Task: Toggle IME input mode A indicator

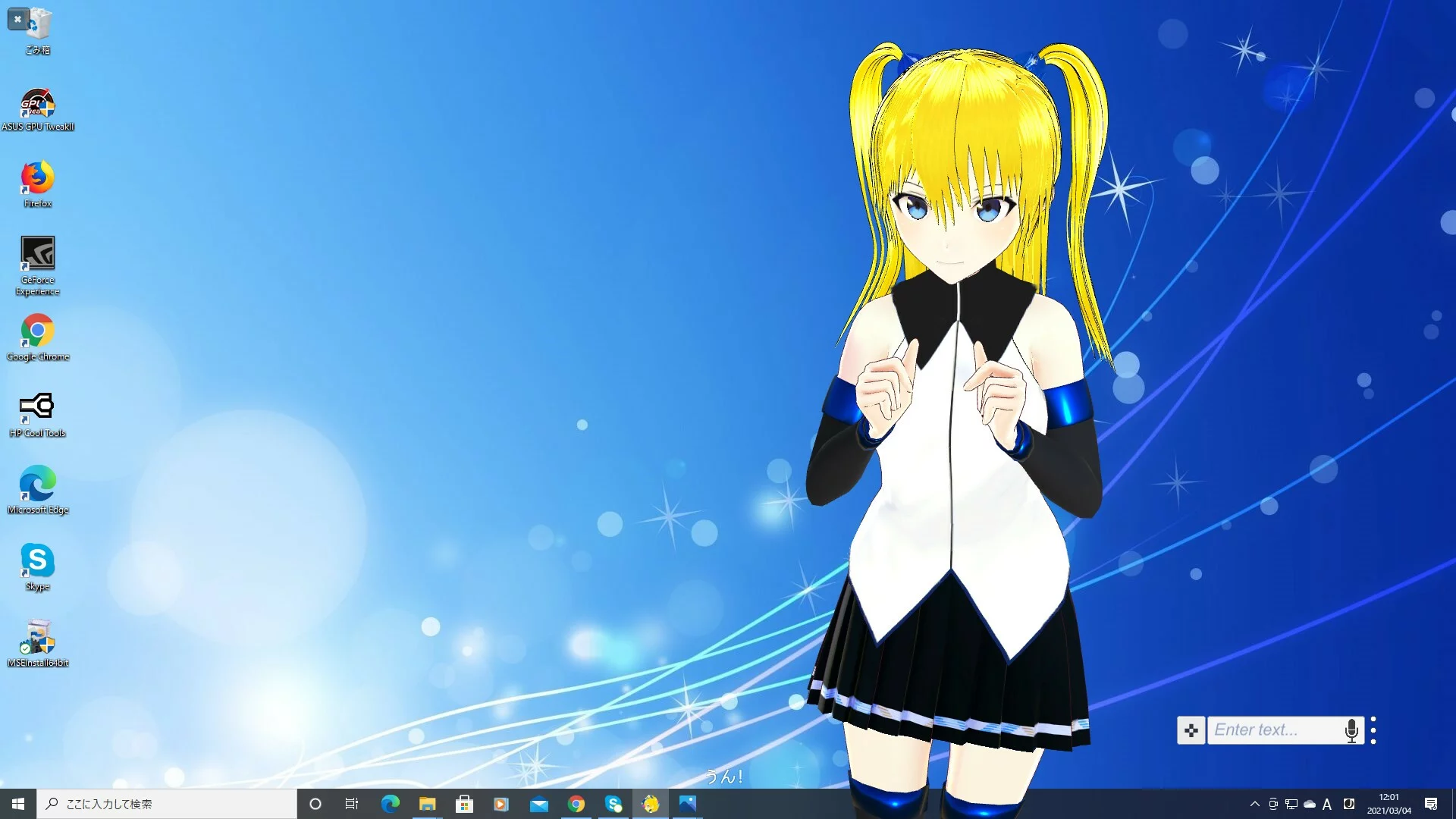Action: point(1327,804)
